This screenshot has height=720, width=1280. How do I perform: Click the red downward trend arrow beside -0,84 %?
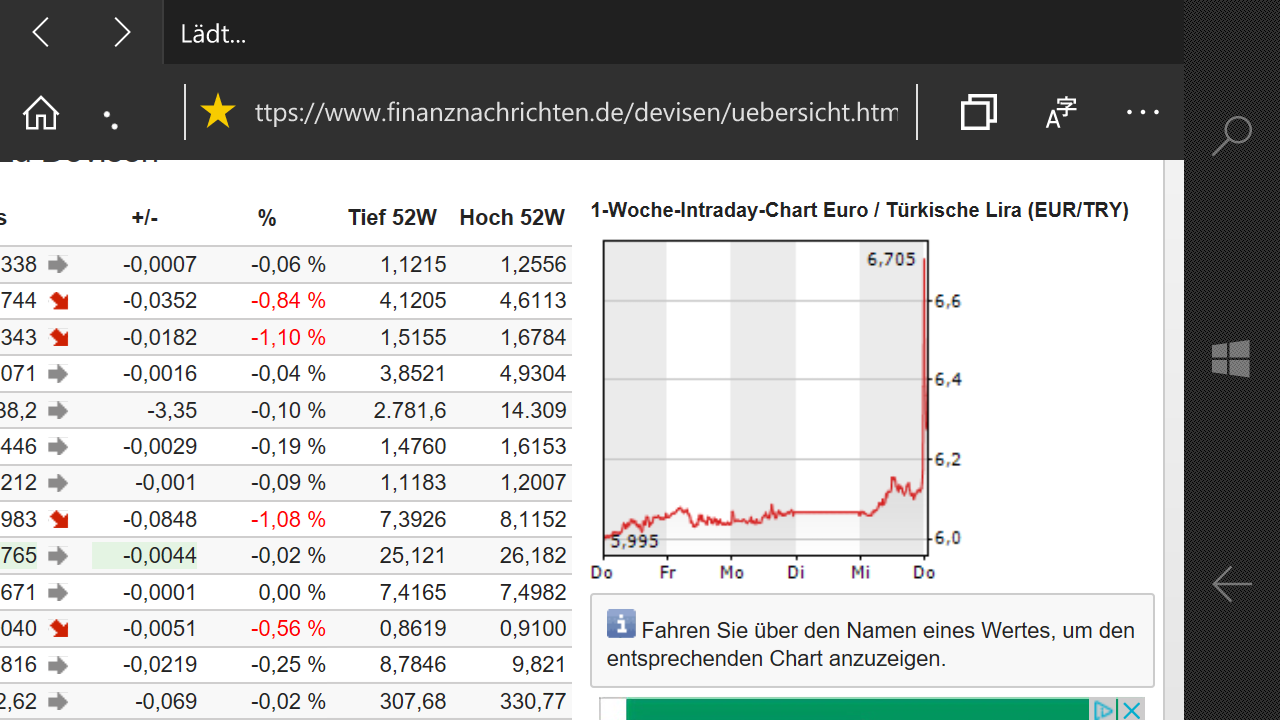tap(57, 300)
